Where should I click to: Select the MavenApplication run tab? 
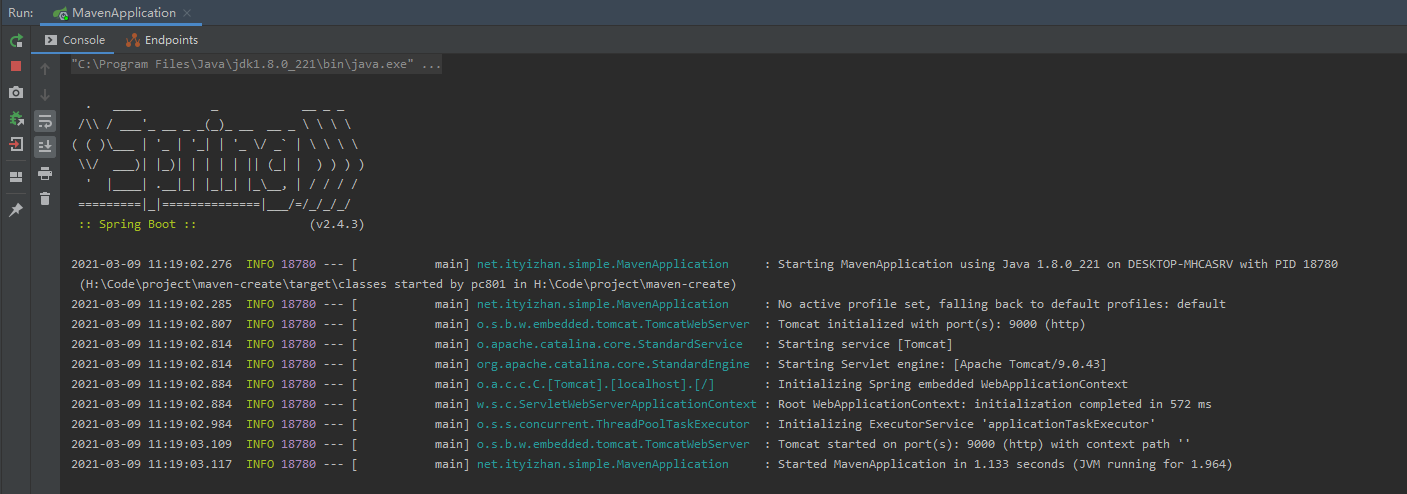pos(124,13)
